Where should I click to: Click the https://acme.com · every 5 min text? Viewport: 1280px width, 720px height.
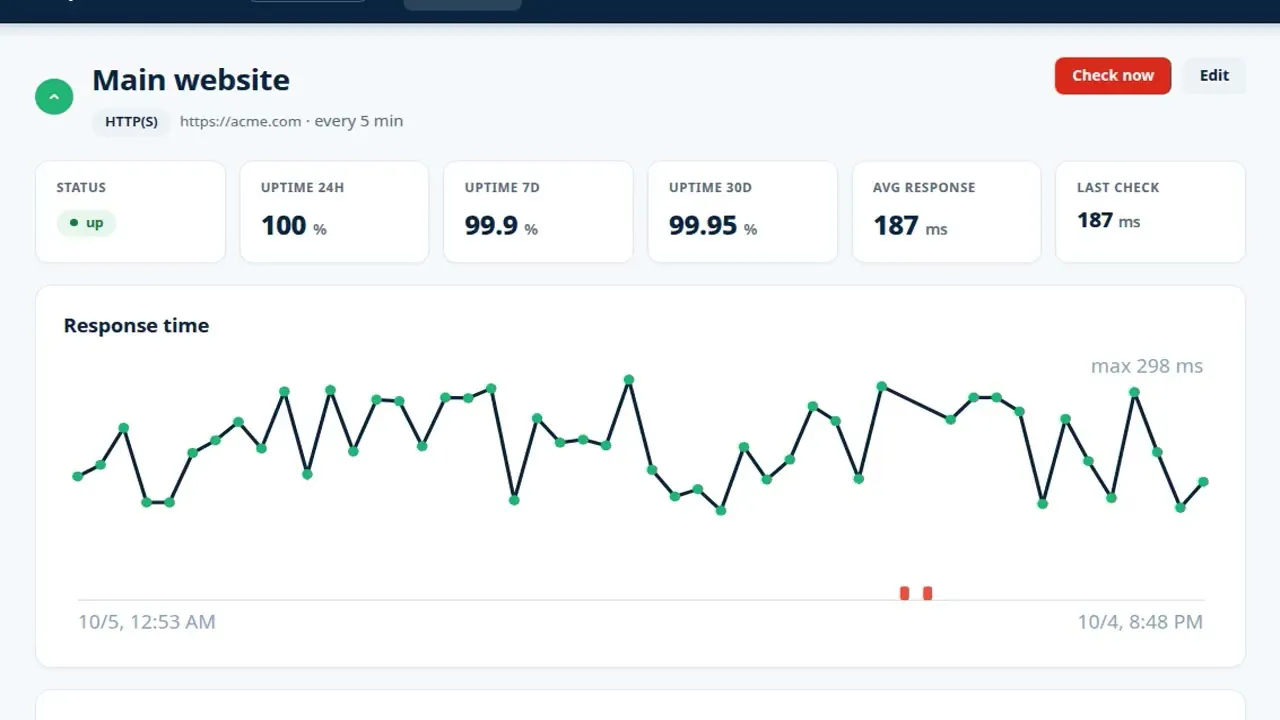point(291,121)
